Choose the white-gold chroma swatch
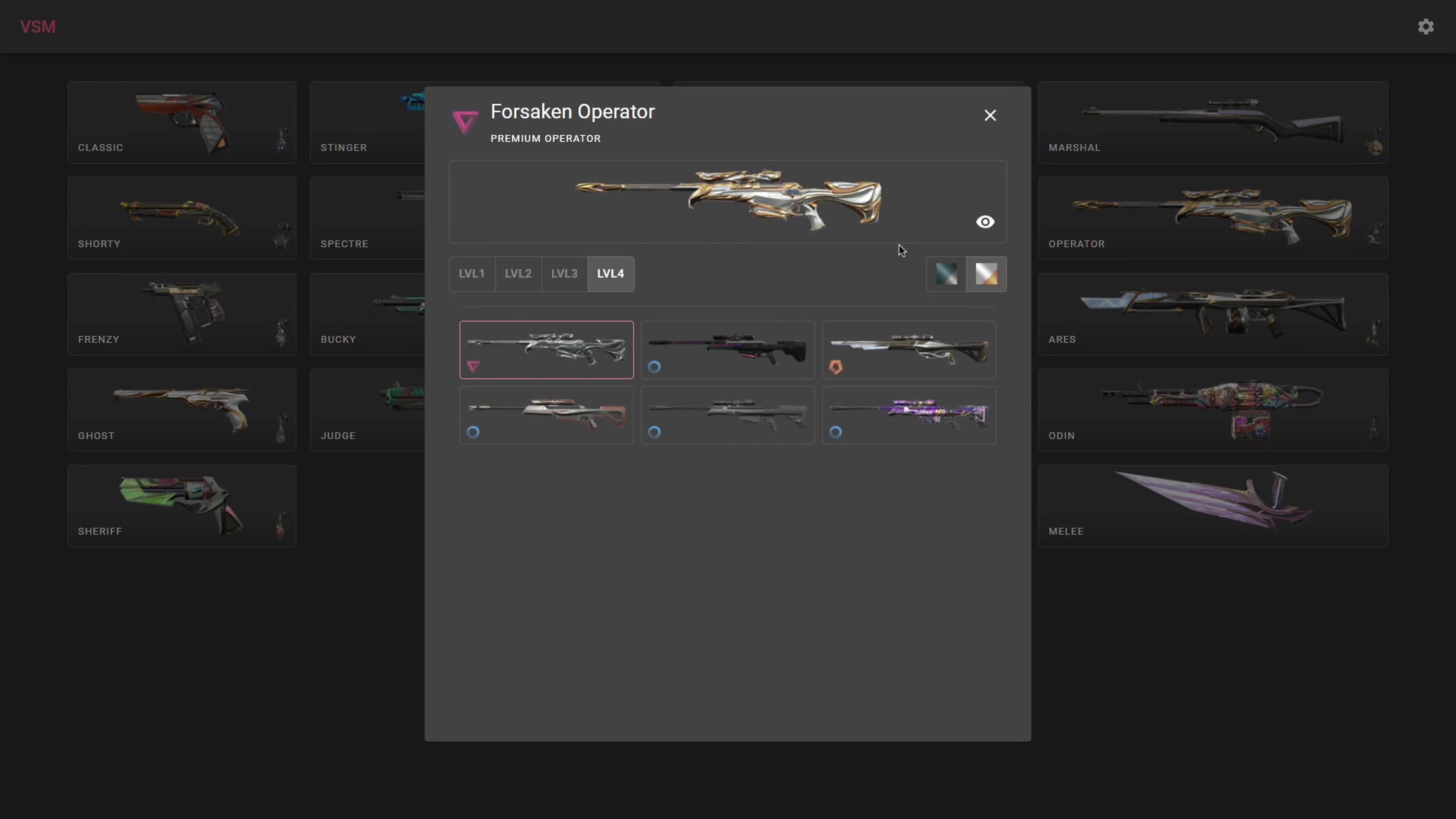1456x819 pixels. 986,274
